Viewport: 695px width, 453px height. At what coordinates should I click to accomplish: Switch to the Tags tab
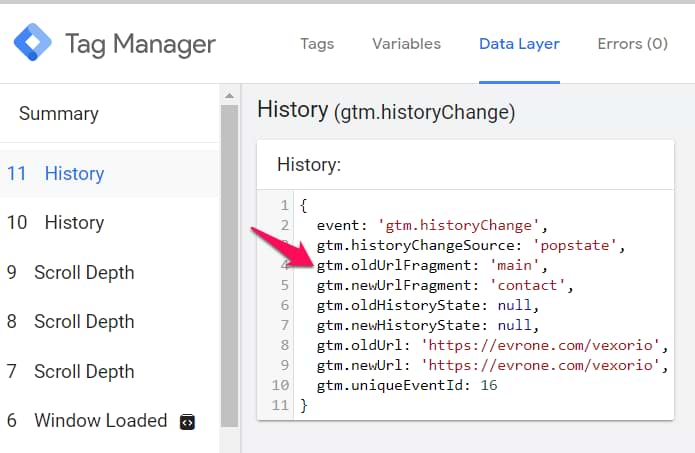[317, 44]
